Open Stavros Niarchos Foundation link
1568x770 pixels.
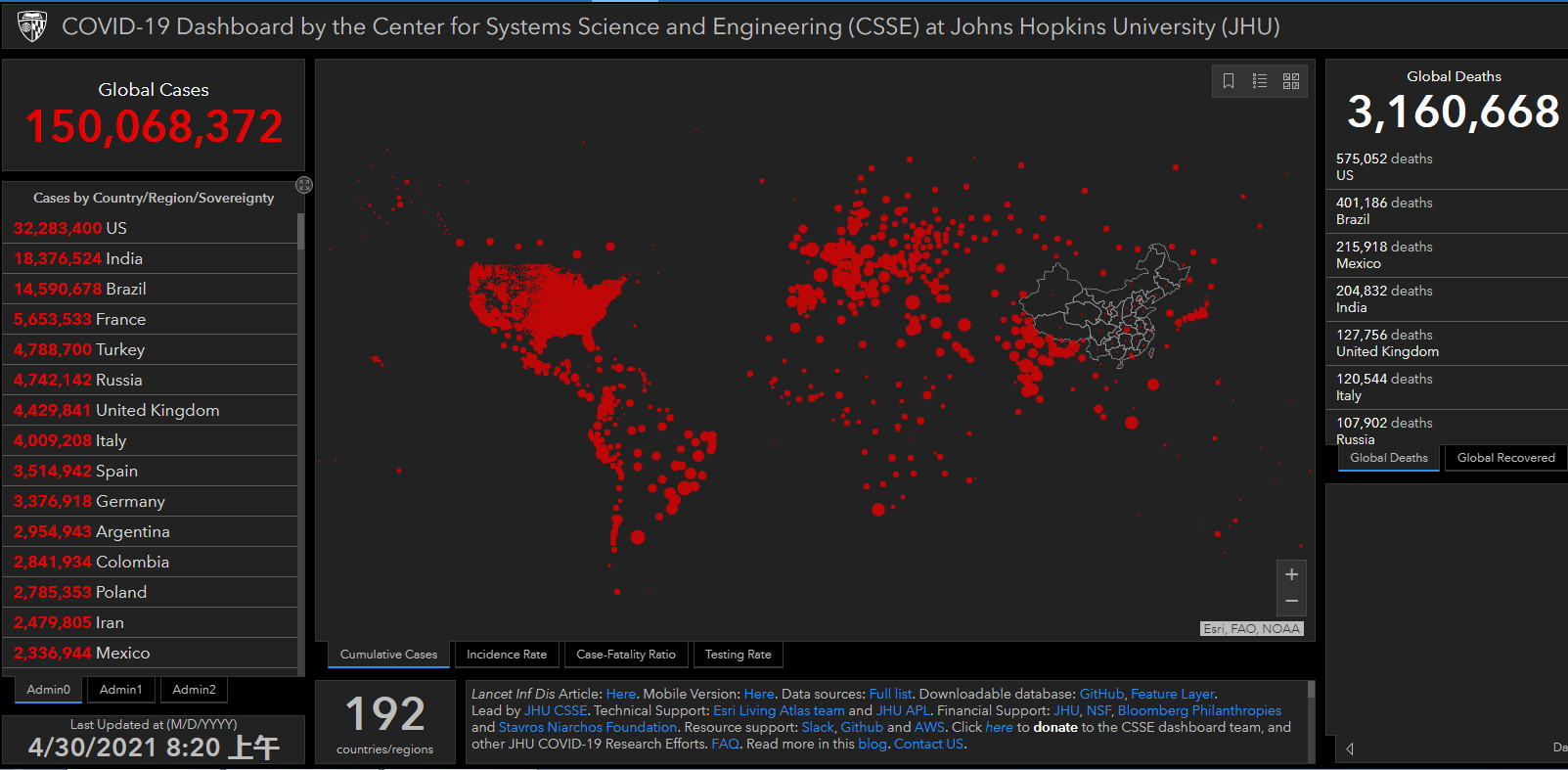coord(588,727)
